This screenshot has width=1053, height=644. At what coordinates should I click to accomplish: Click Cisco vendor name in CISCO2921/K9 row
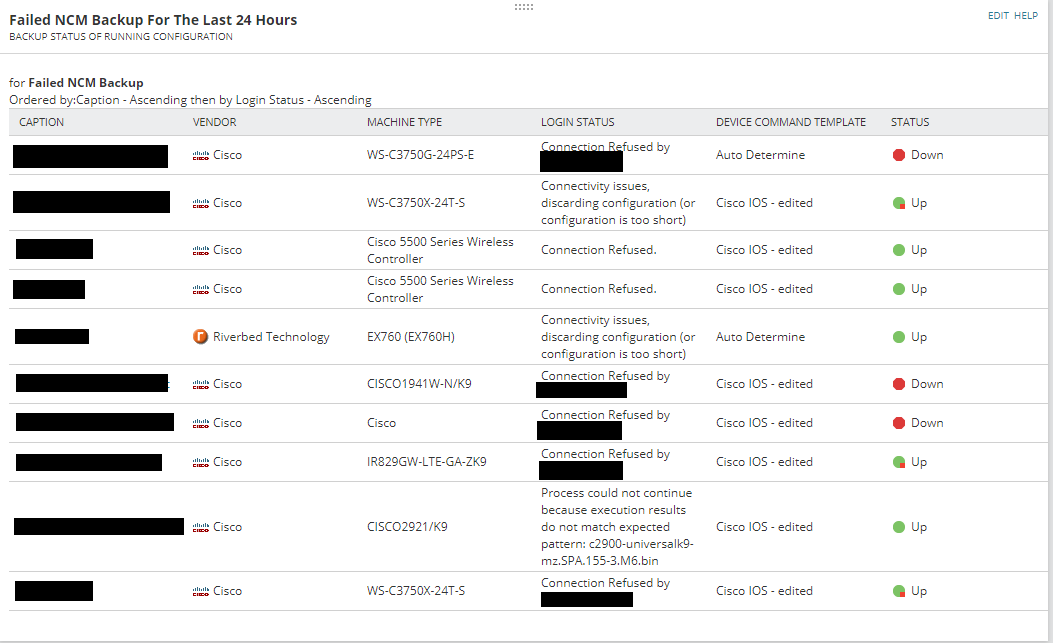click(x=227, y=527)
